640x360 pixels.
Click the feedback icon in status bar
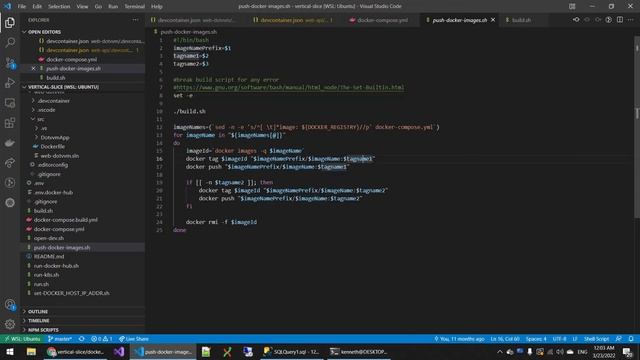[x=619, y=339]
